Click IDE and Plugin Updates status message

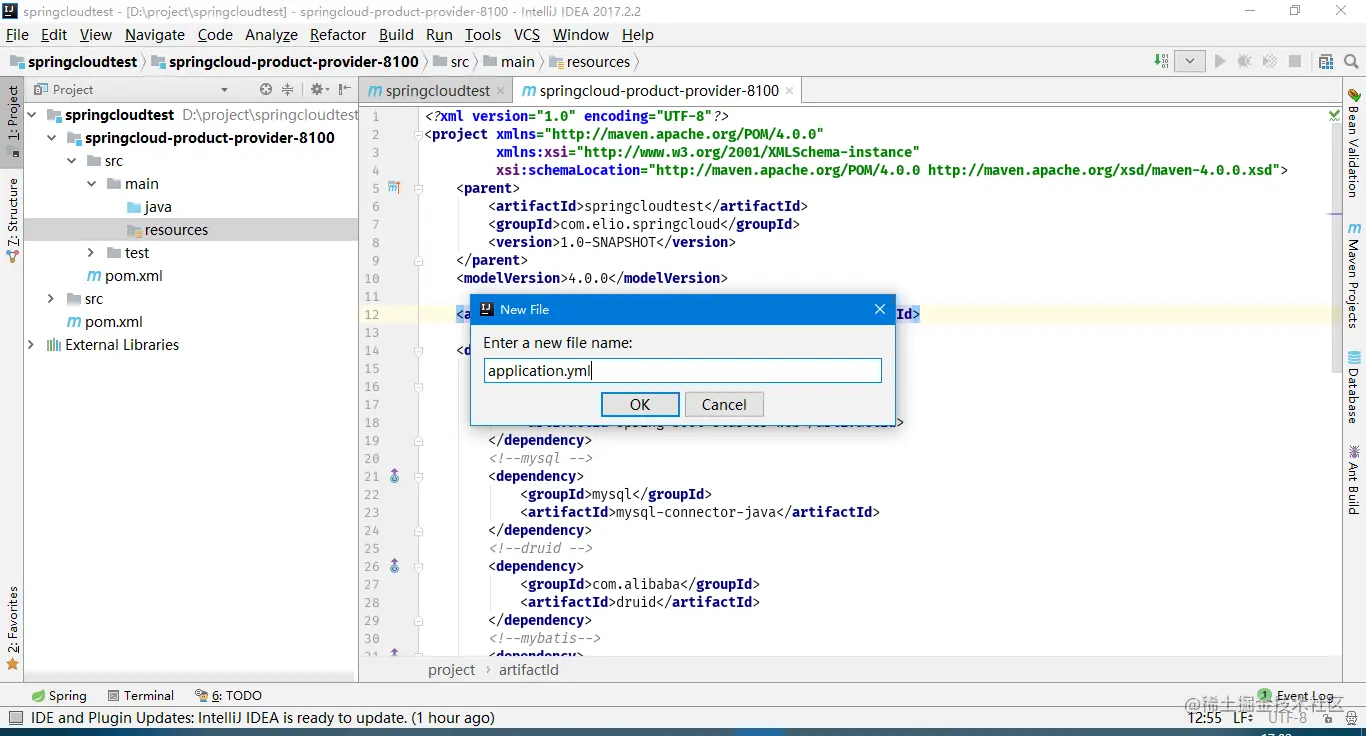(263, 717)
